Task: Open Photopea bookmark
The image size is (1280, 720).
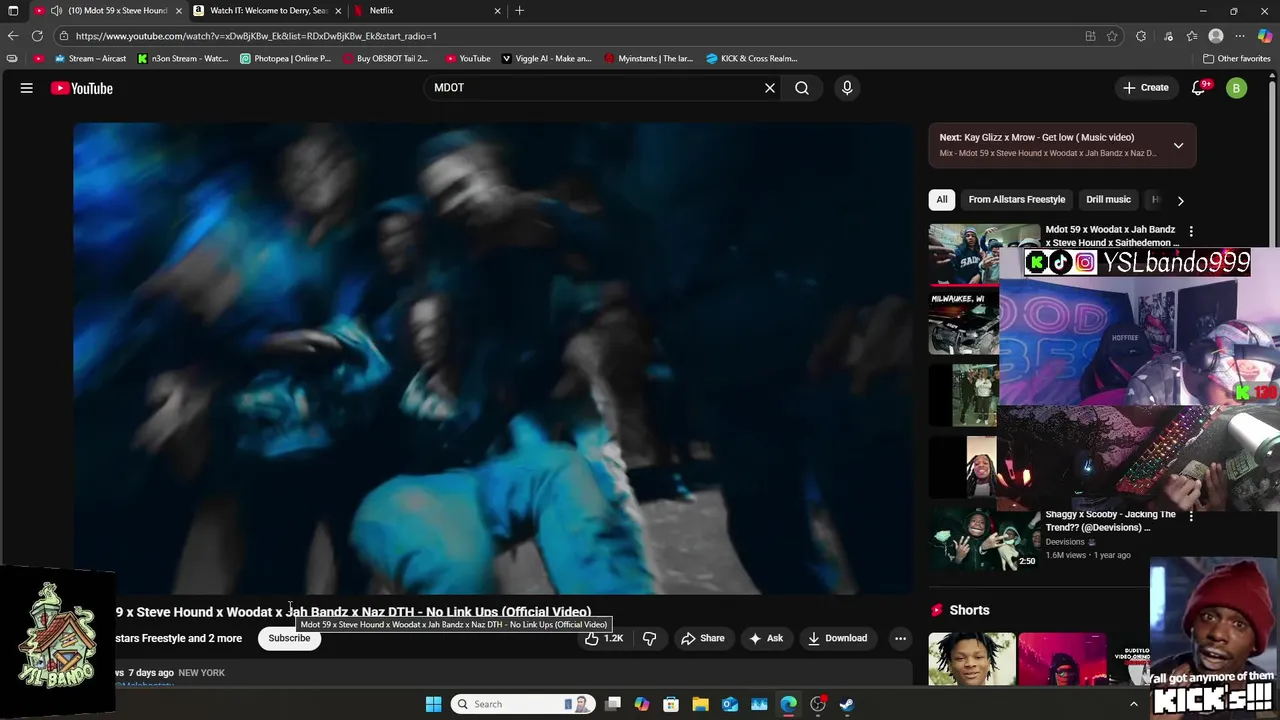Action: click(286, 58)
